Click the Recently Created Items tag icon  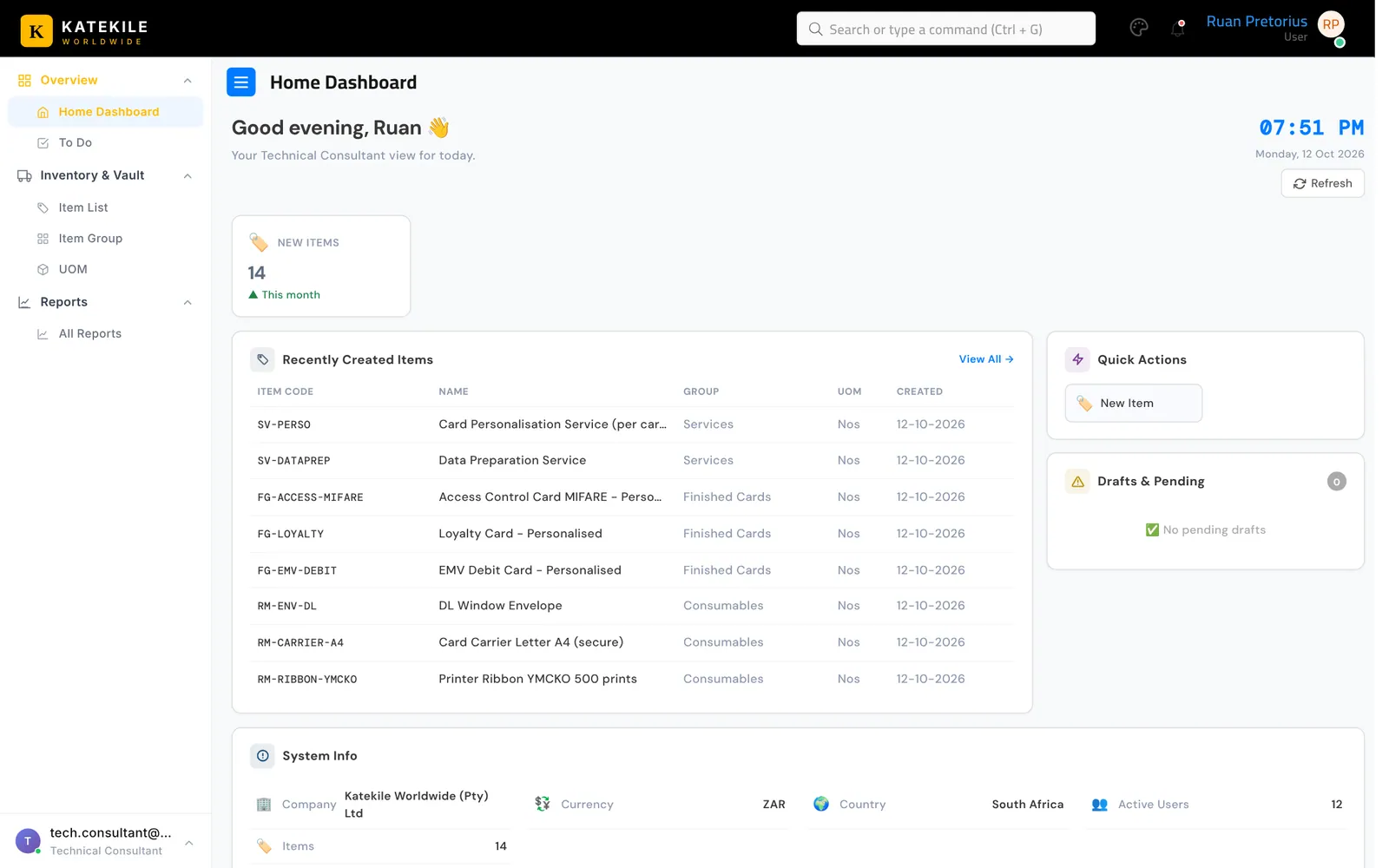pyautogui.click(x=262, y=359)
